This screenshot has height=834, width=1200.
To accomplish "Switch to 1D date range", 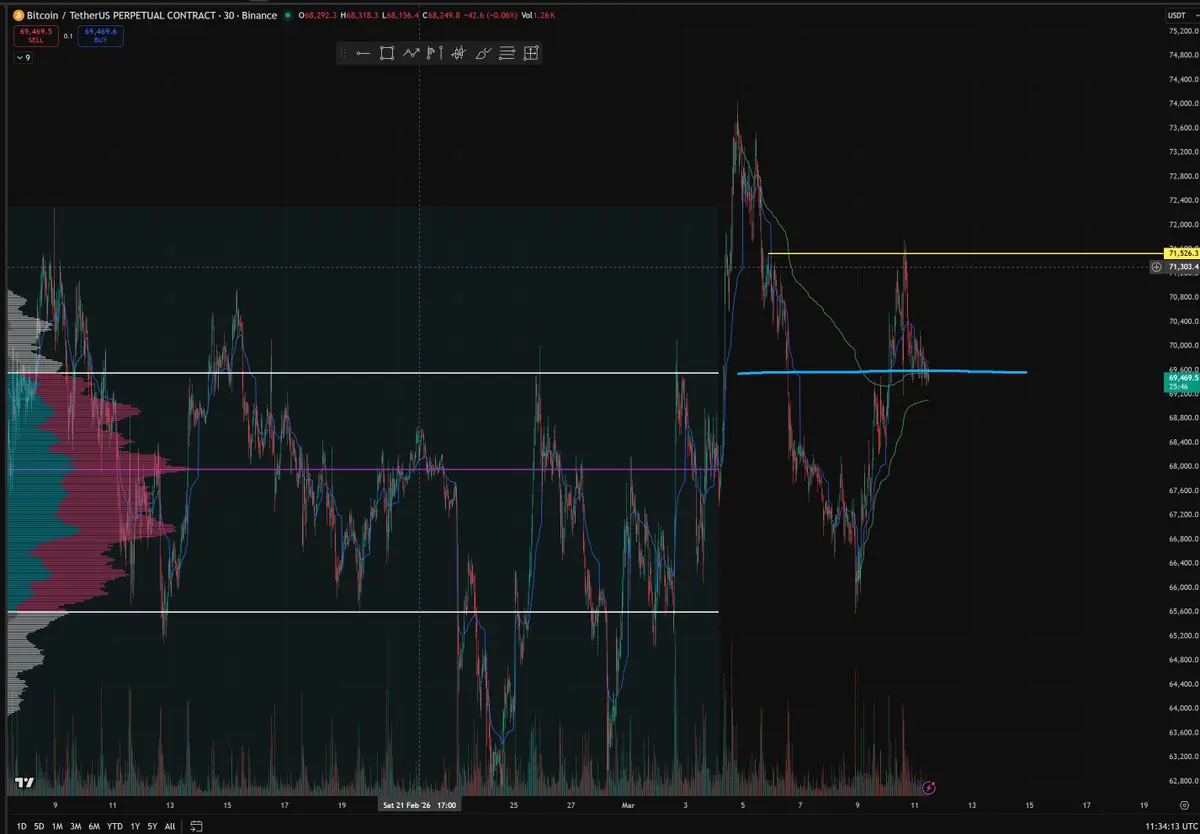I will [22, 826].
